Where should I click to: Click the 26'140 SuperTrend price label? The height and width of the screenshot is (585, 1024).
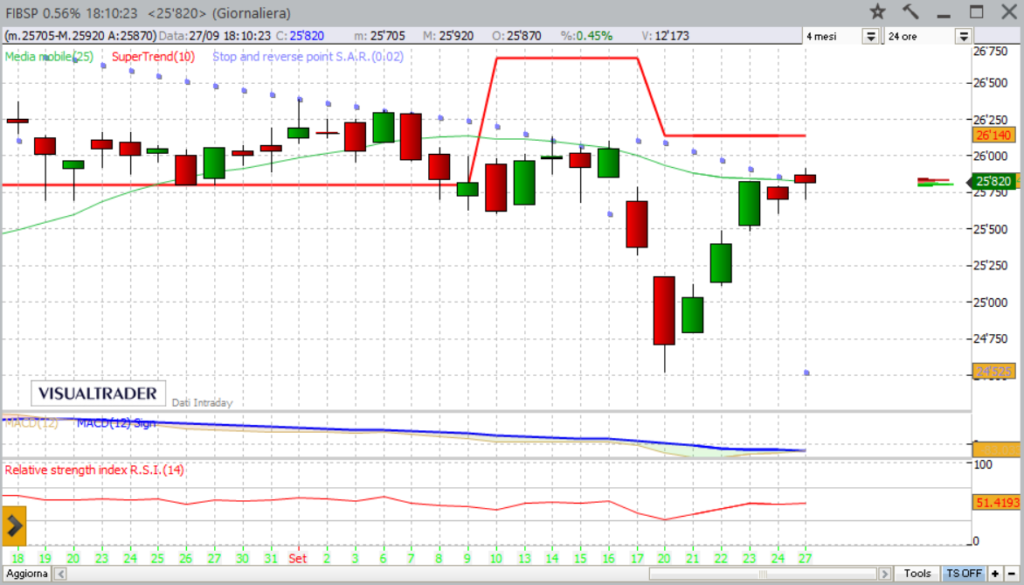pyautogui.click(x=993, y=135)
